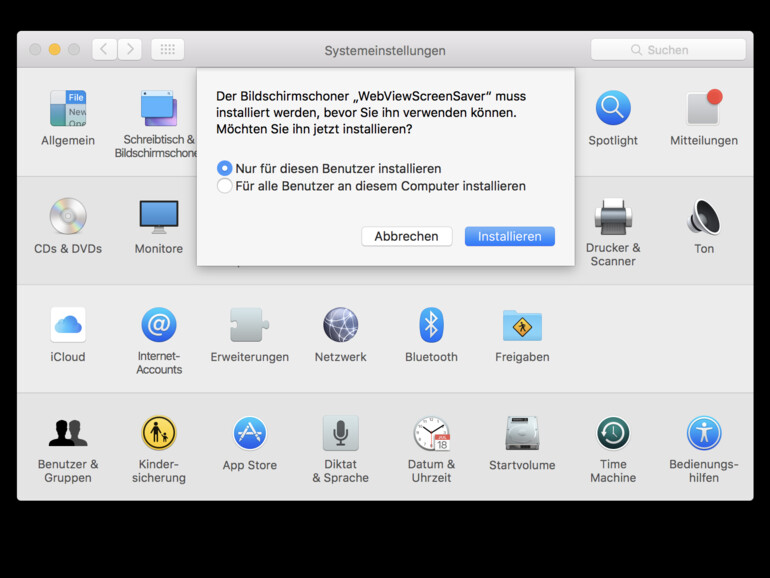Click the Abbrechen button
770x578 pixels.
click(407, 236)
